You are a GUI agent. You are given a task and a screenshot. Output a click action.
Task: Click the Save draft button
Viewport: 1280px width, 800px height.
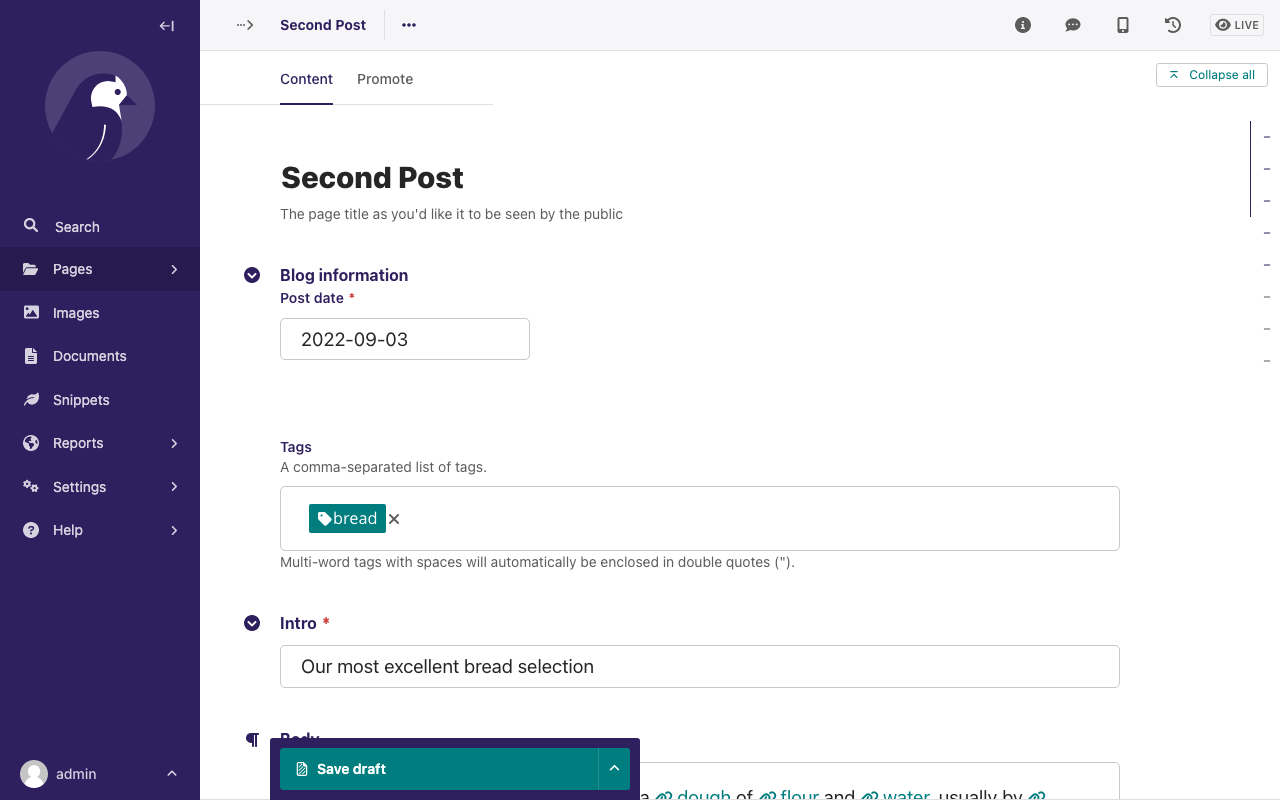pos(439,769)
